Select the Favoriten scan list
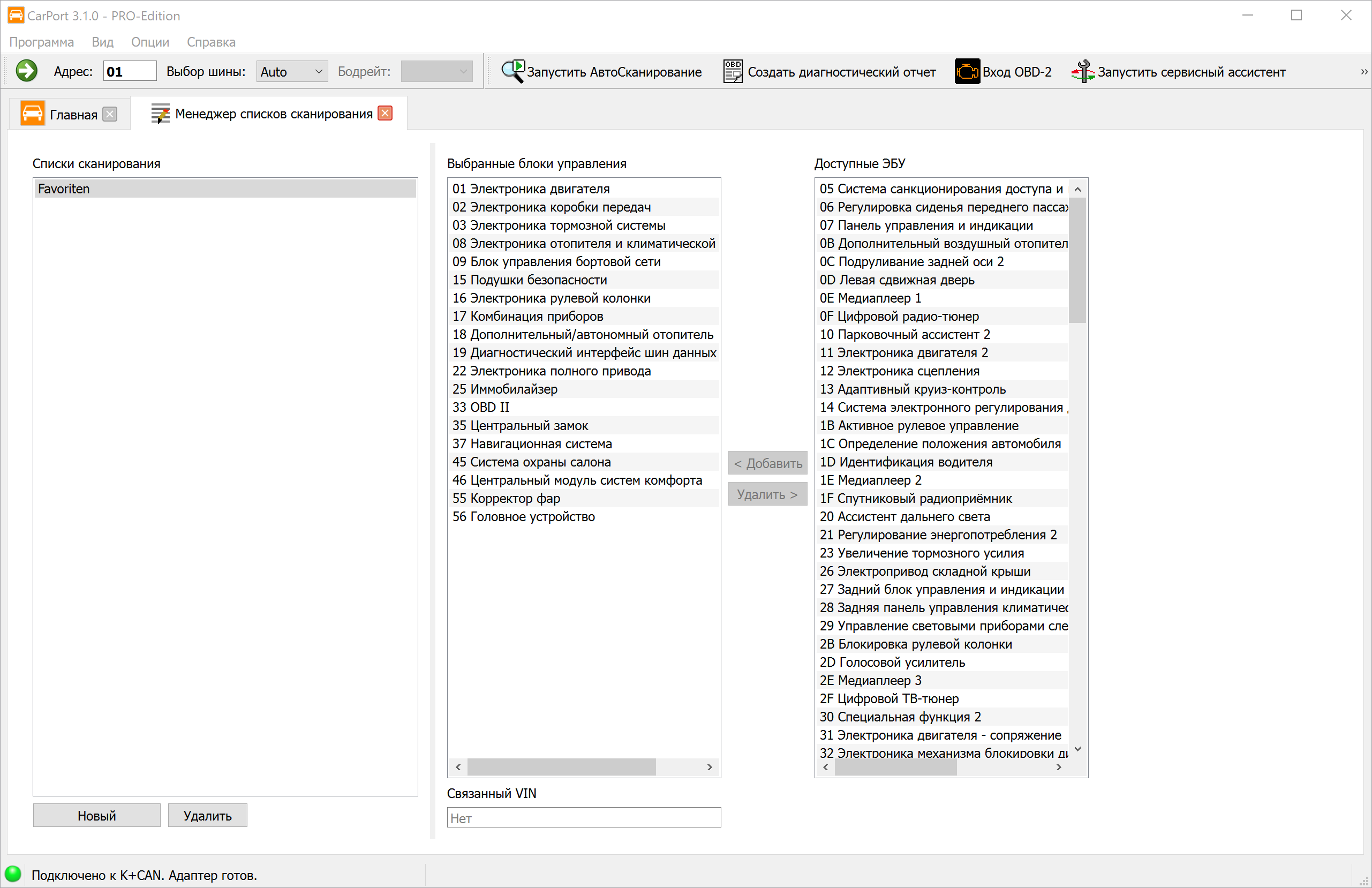 225,189
